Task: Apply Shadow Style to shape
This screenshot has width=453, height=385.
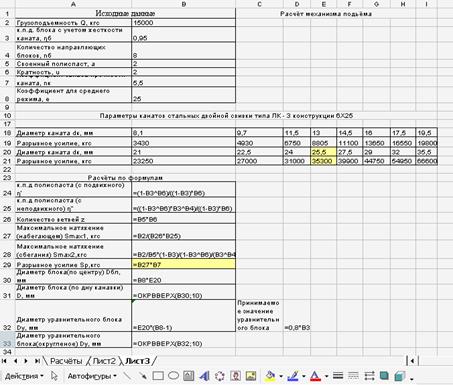Action: [x=384, y=376]
